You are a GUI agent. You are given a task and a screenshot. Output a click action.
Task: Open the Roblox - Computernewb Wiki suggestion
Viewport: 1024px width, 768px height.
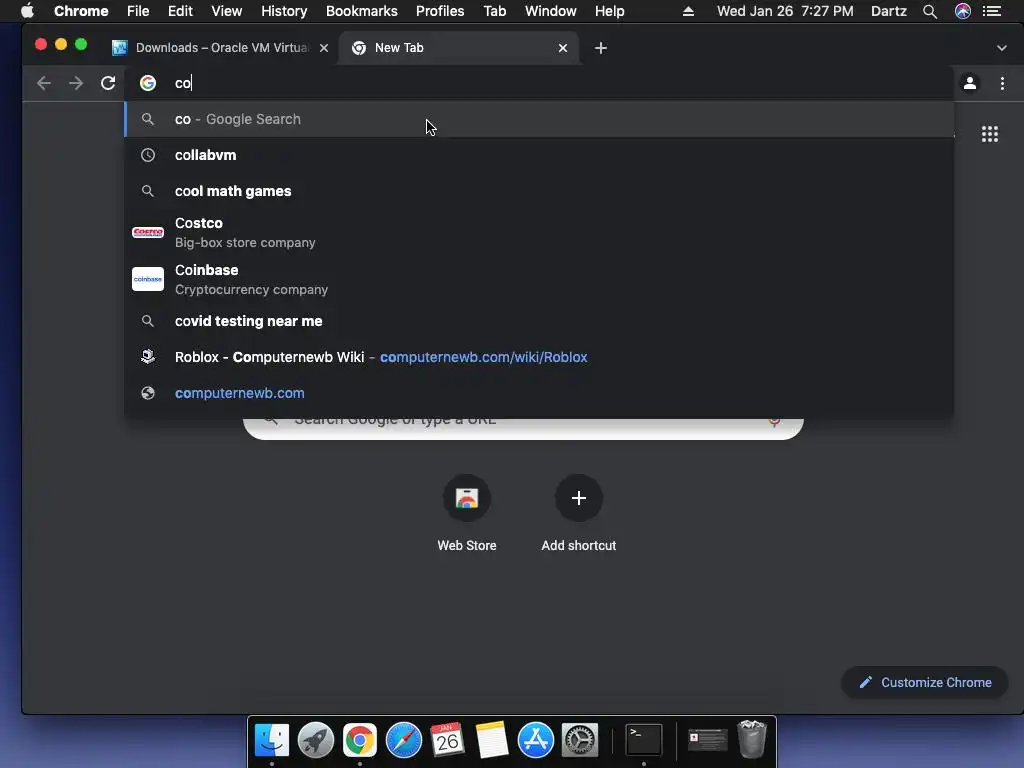(539, 357)
